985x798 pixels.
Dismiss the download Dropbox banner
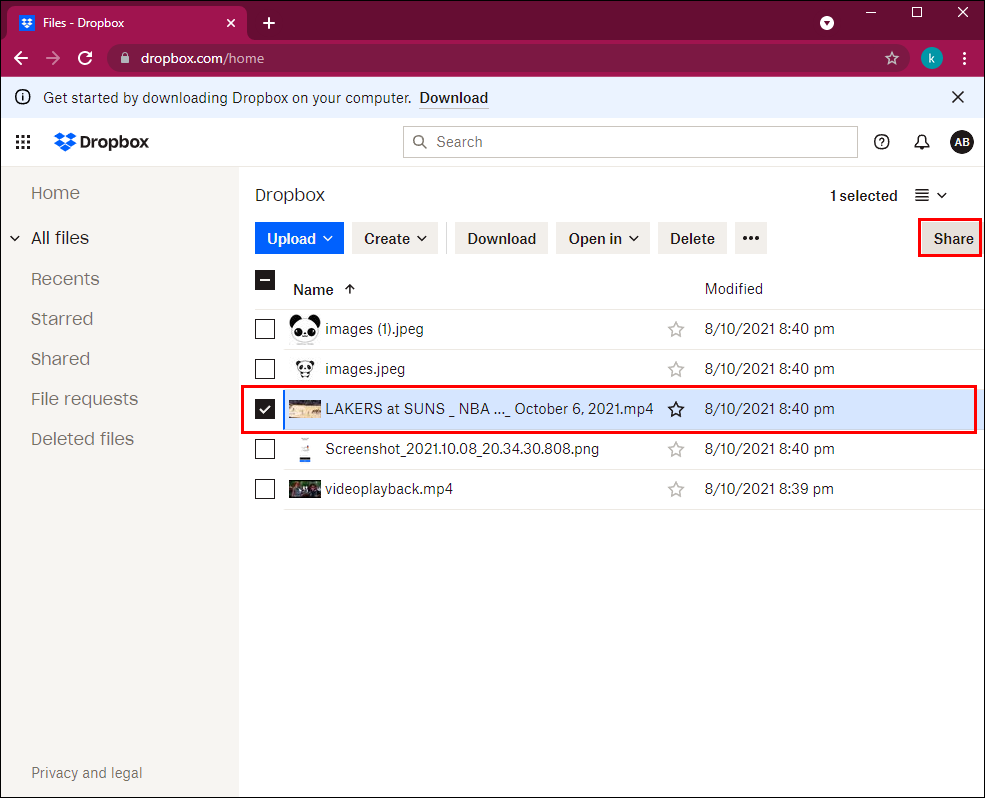957,97
